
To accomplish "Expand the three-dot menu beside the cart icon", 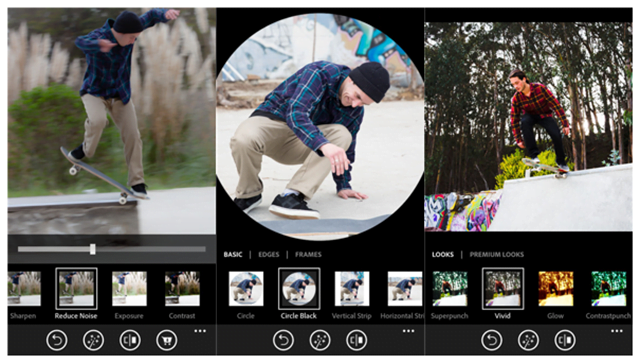I will tap(200, 331).
